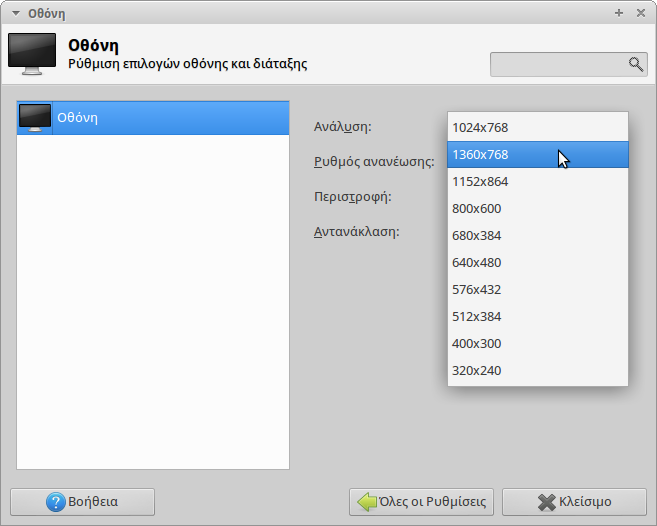Select the 640x480 resolution entry
Viewport: 657px width, 526px height.
(x=538, y=262)
